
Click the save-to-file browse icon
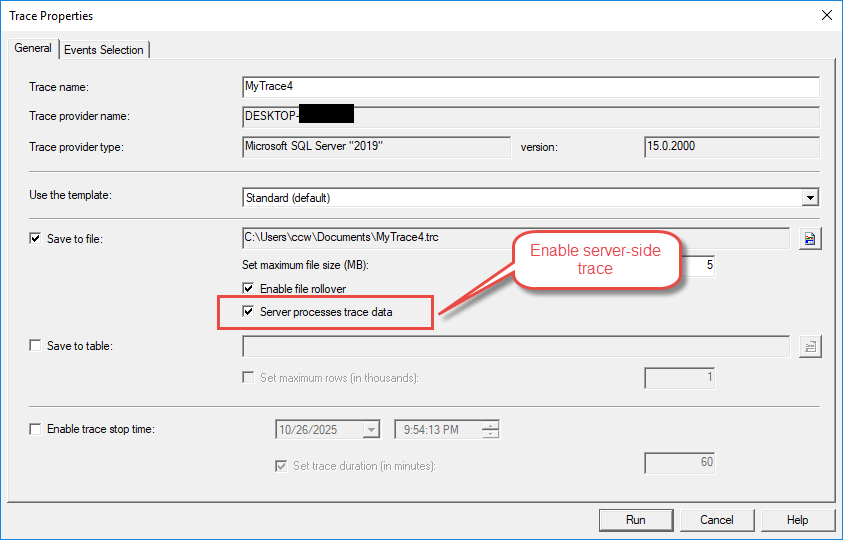tap(810, 238)
